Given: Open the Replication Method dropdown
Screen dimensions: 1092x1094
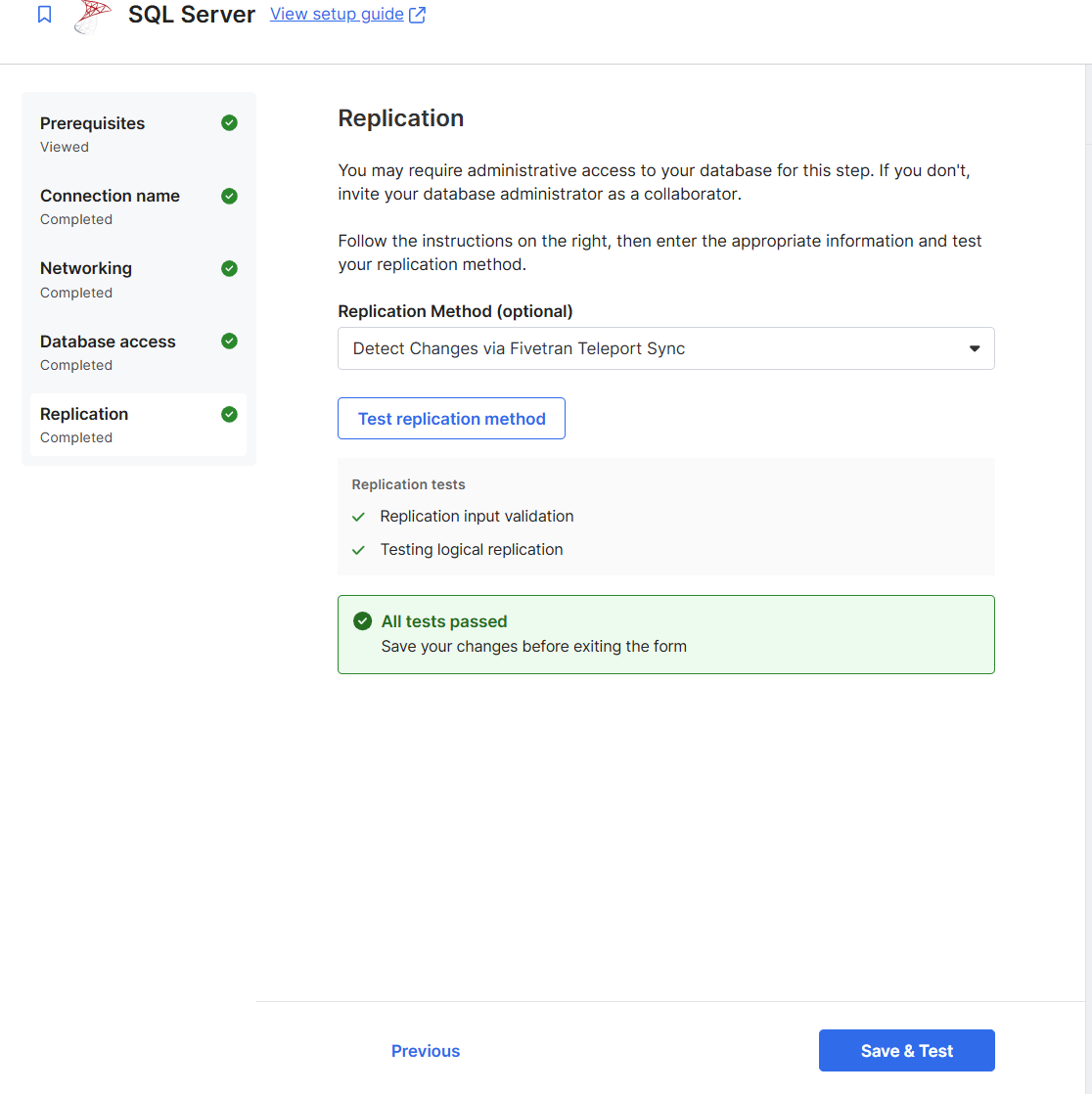Looking at the screenshot, I should point(665,348).
